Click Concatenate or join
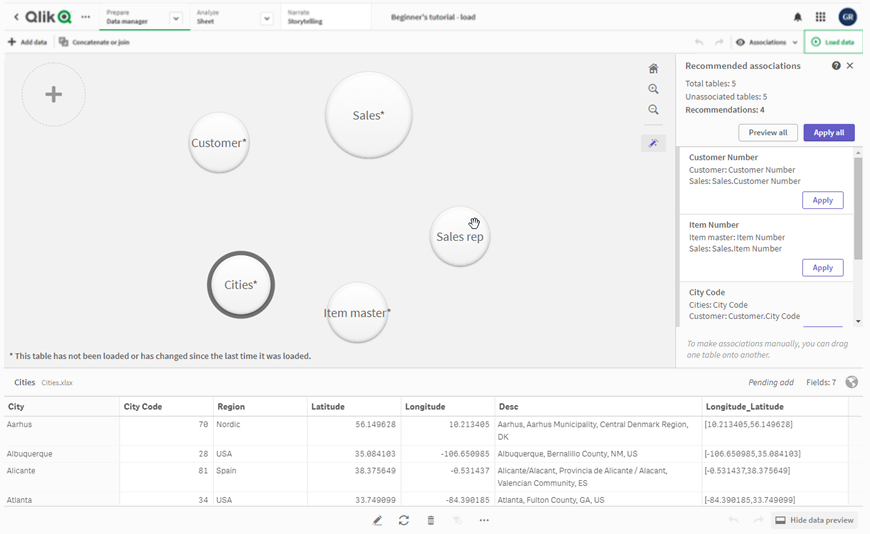 94,42
